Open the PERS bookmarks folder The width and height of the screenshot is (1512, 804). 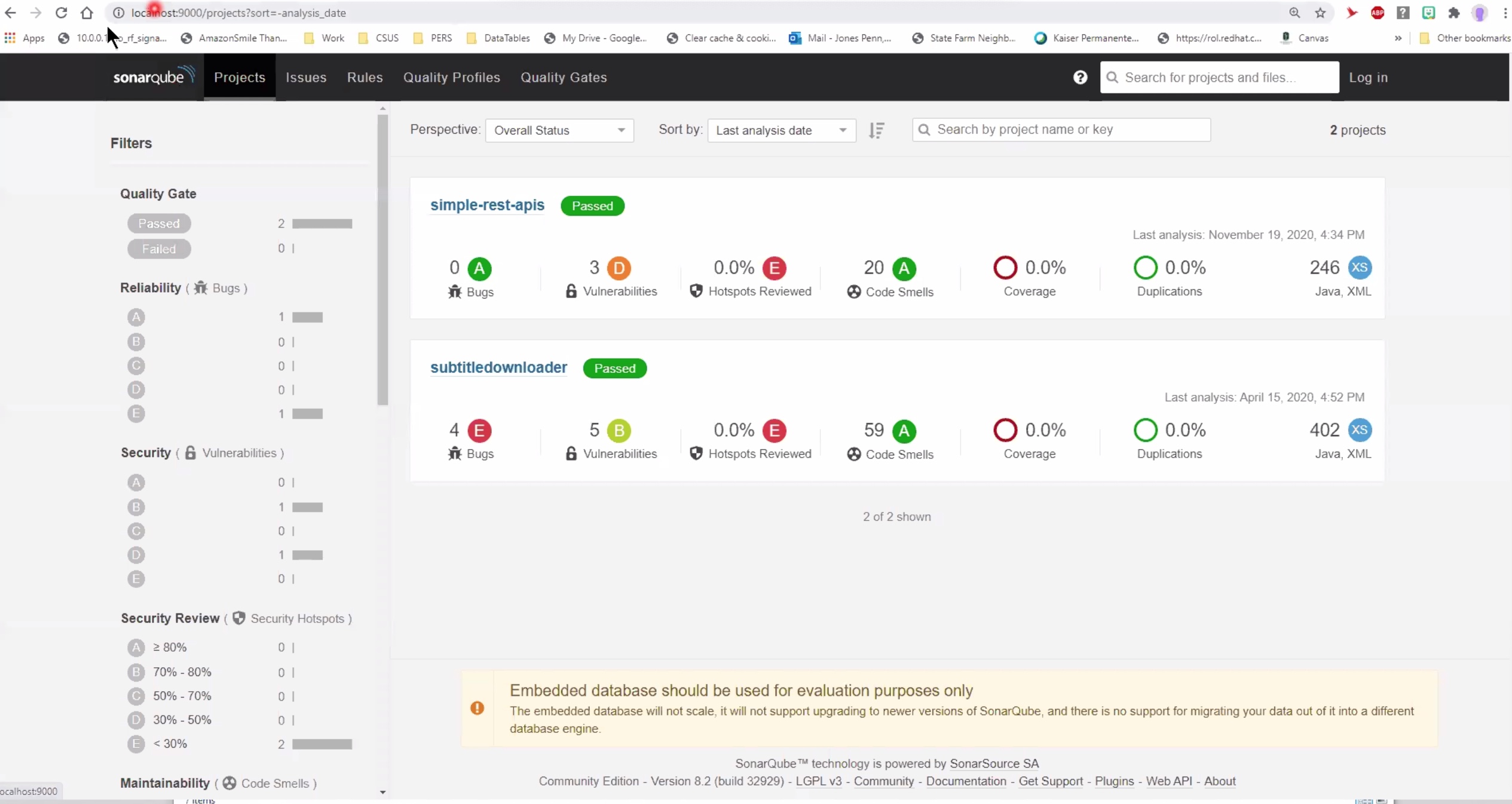coord(433,38)
